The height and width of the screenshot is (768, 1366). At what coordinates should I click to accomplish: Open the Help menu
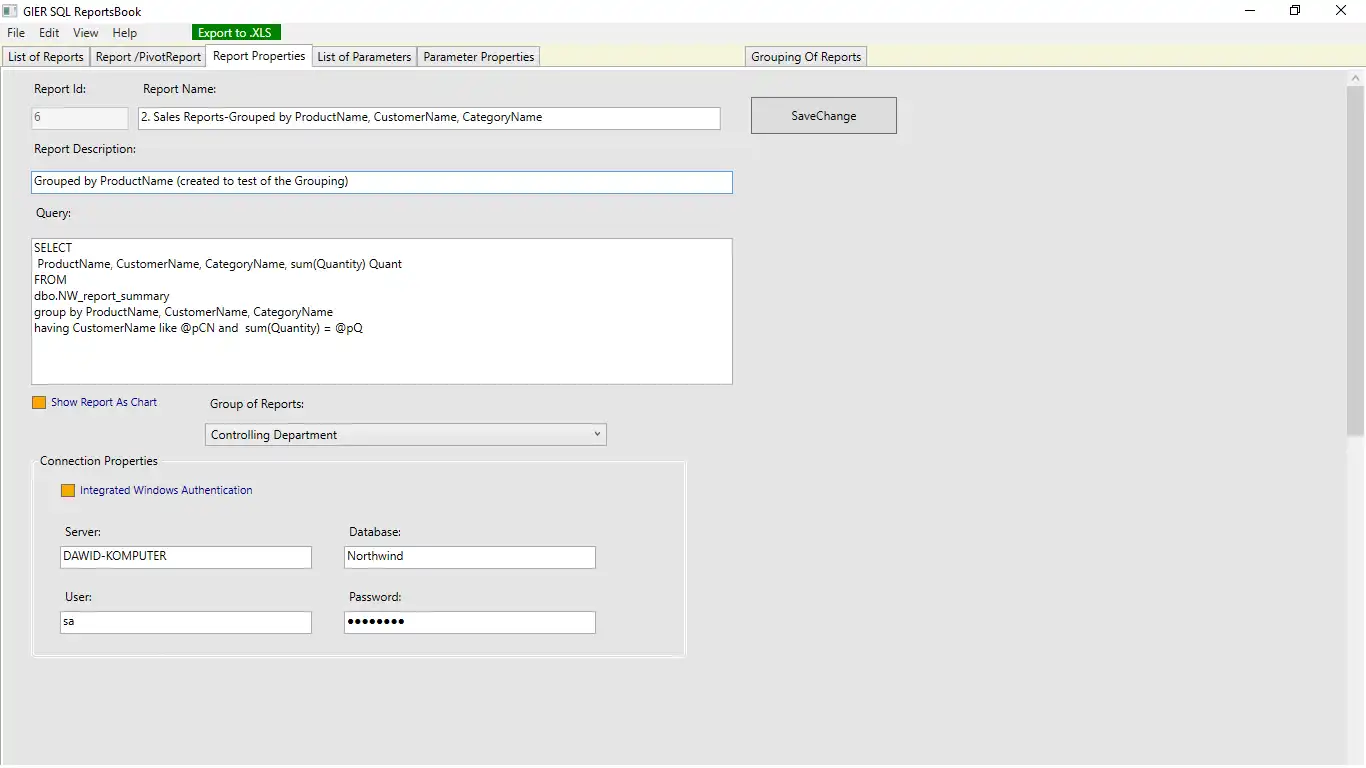pos(125,33)
